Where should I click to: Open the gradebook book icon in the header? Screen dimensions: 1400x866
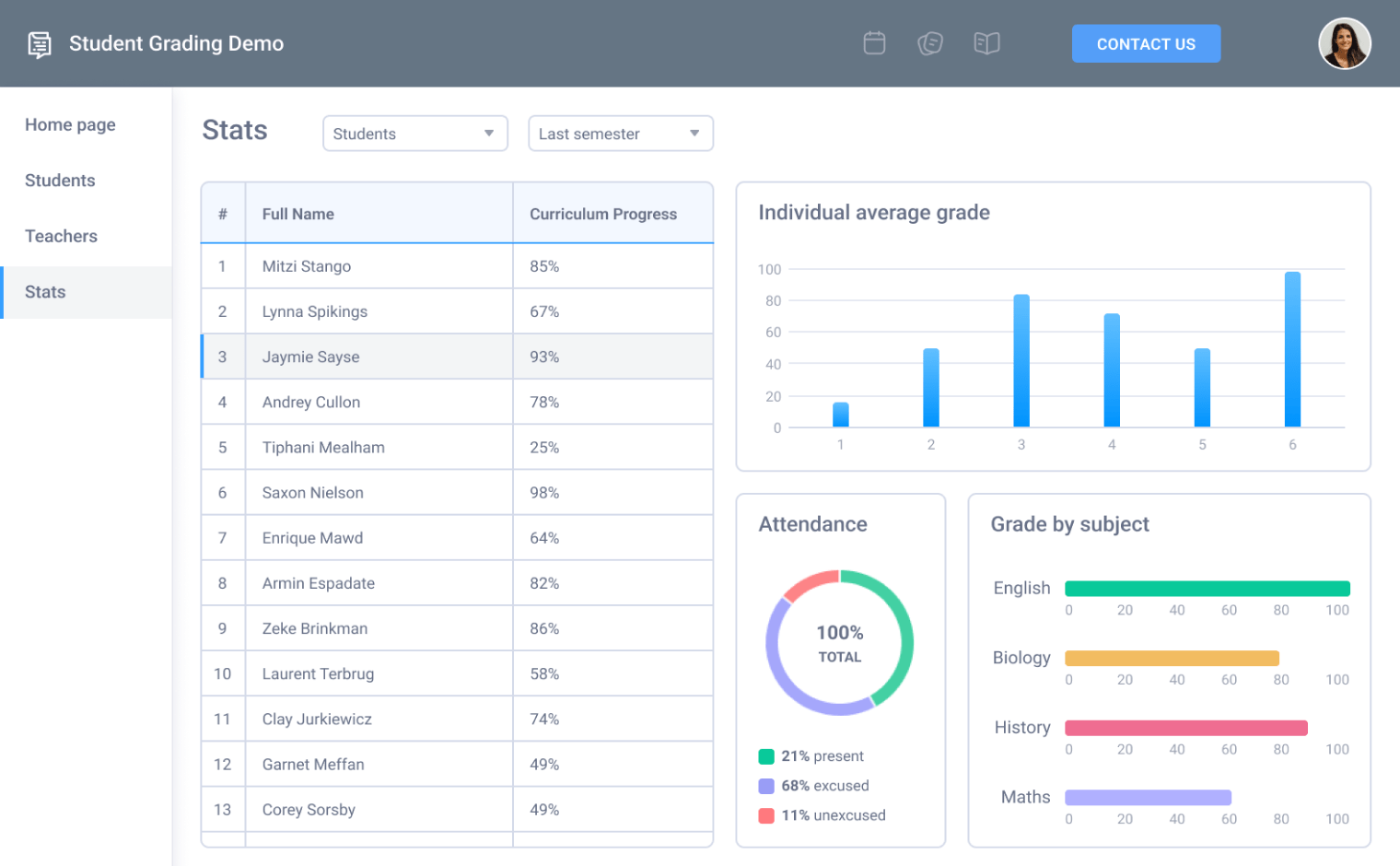pyautogui.click(x=986, y=42)
